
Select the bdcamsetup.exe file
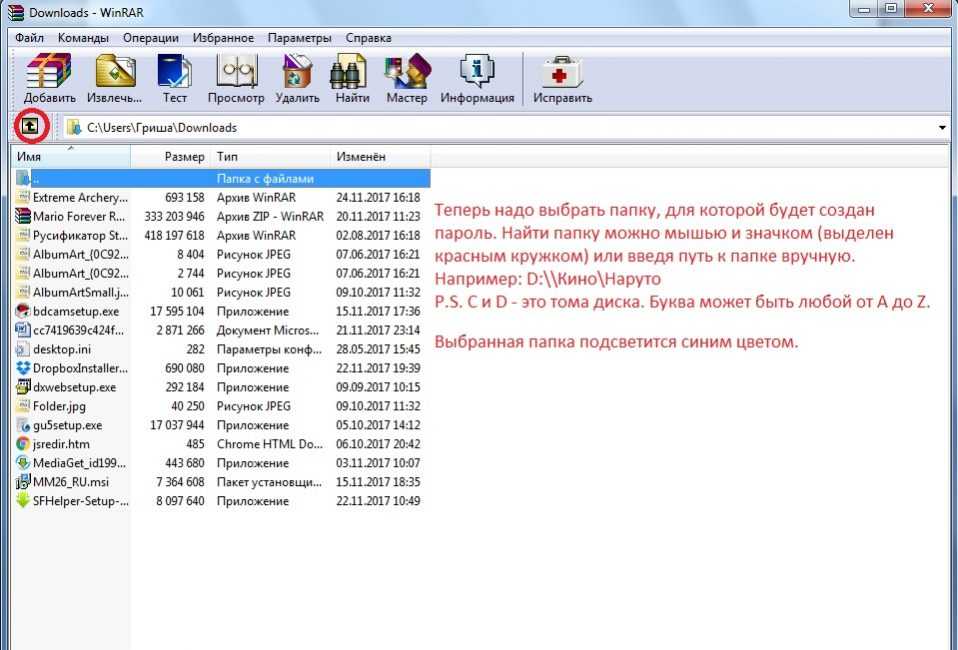(75, 312)
